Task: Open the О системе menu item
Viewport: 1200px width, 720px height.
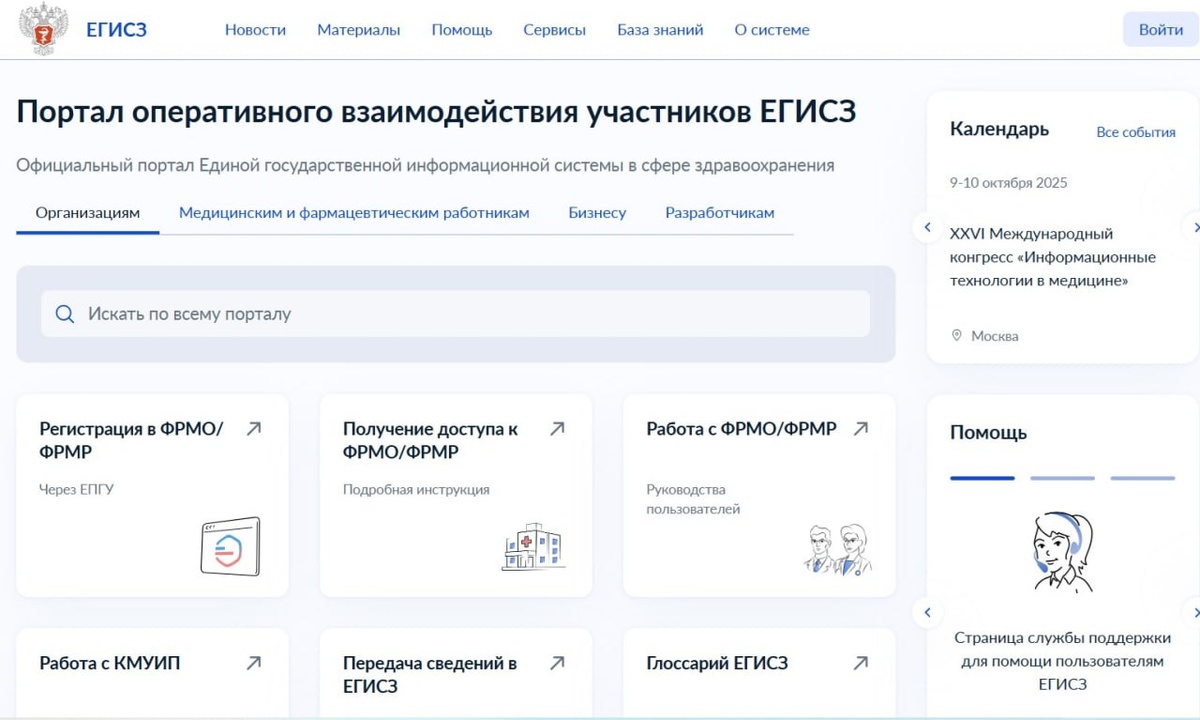Action: click(772, 30)
